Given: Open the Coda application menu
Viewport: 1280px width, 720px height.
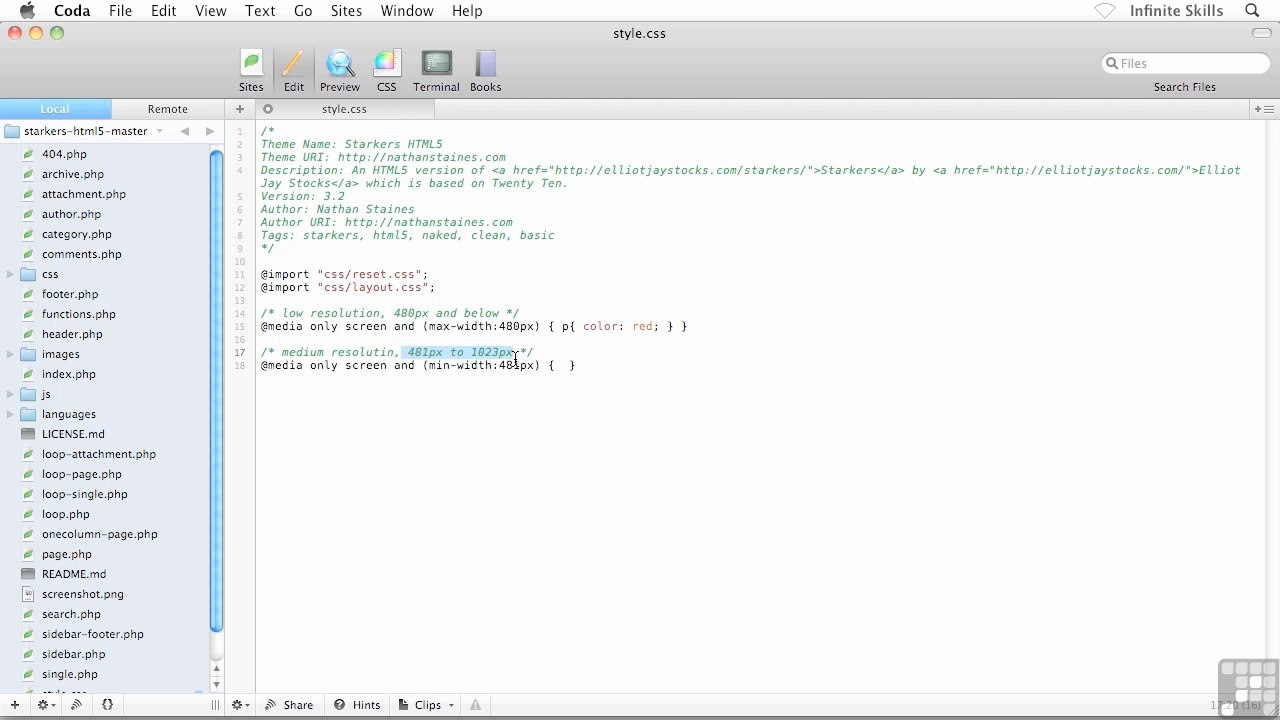Looking at the screenshot, I should tap(72, 11).
